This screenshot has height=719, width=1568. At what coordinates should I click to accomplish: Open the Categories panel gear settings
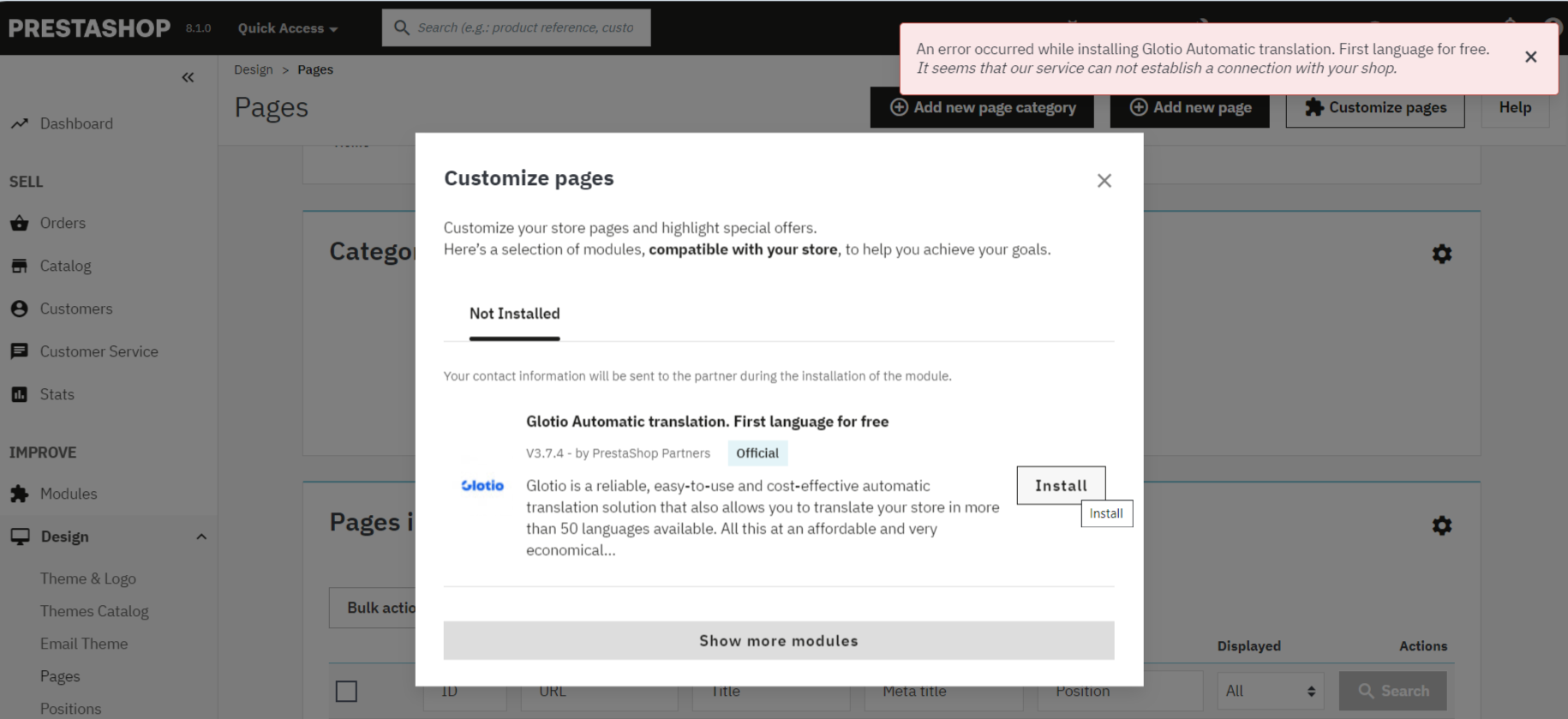1442,254
